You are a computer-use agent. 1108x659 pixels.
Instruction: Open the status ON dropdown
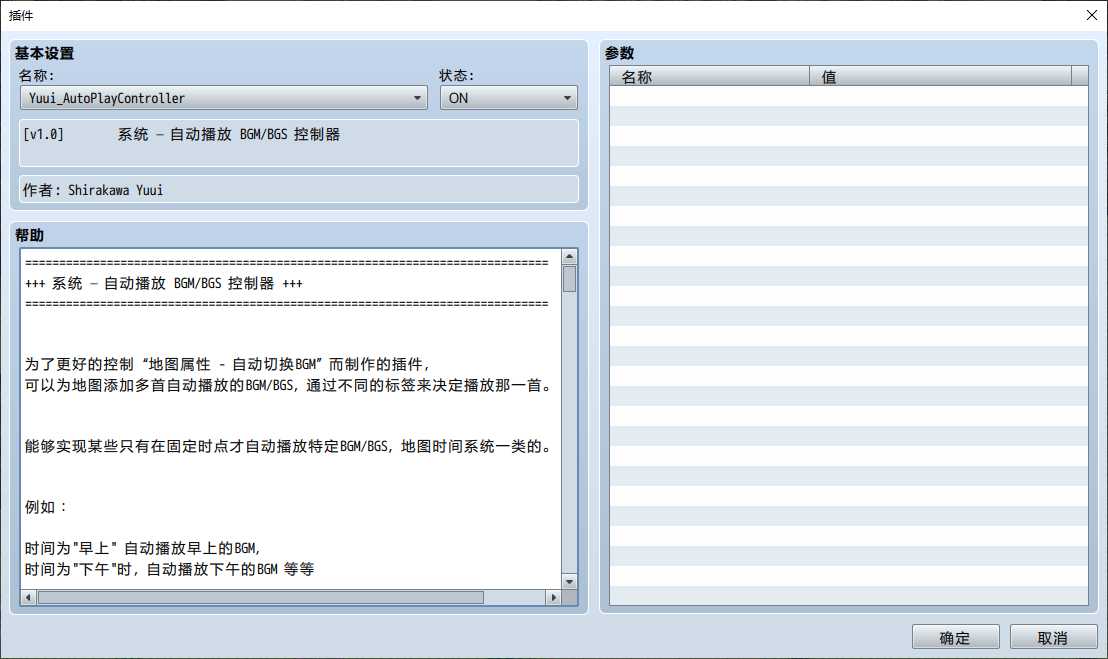[509, 98]
